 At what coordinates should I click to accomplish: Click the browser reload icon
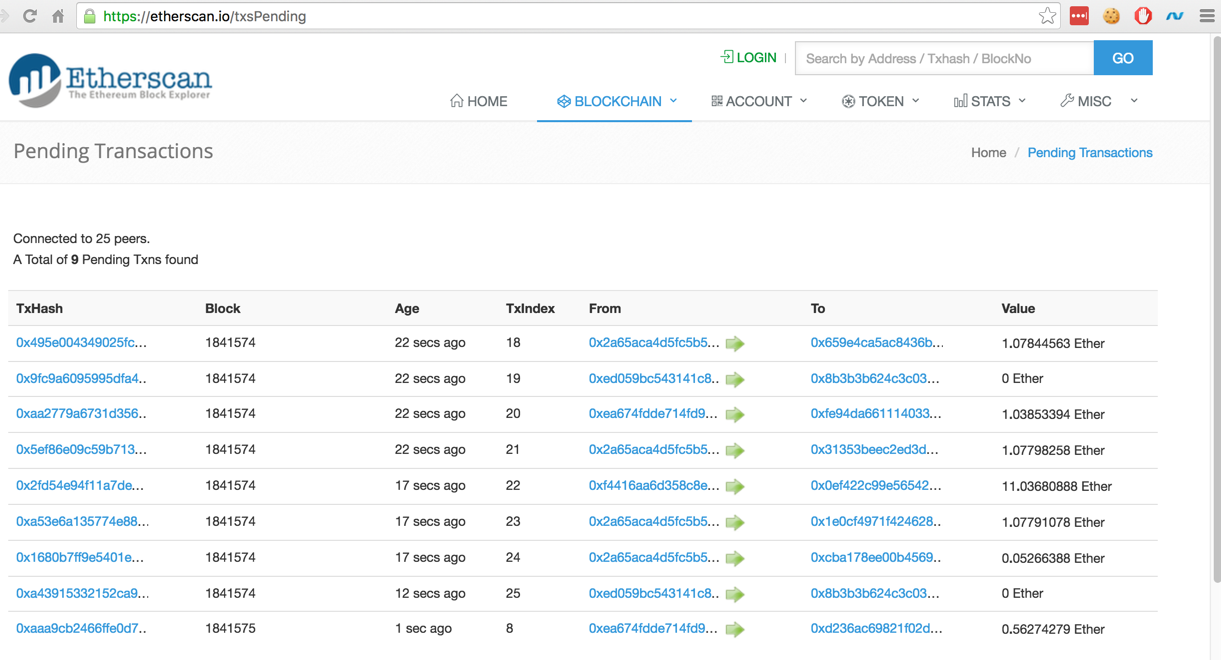click(x=30, y=16)
